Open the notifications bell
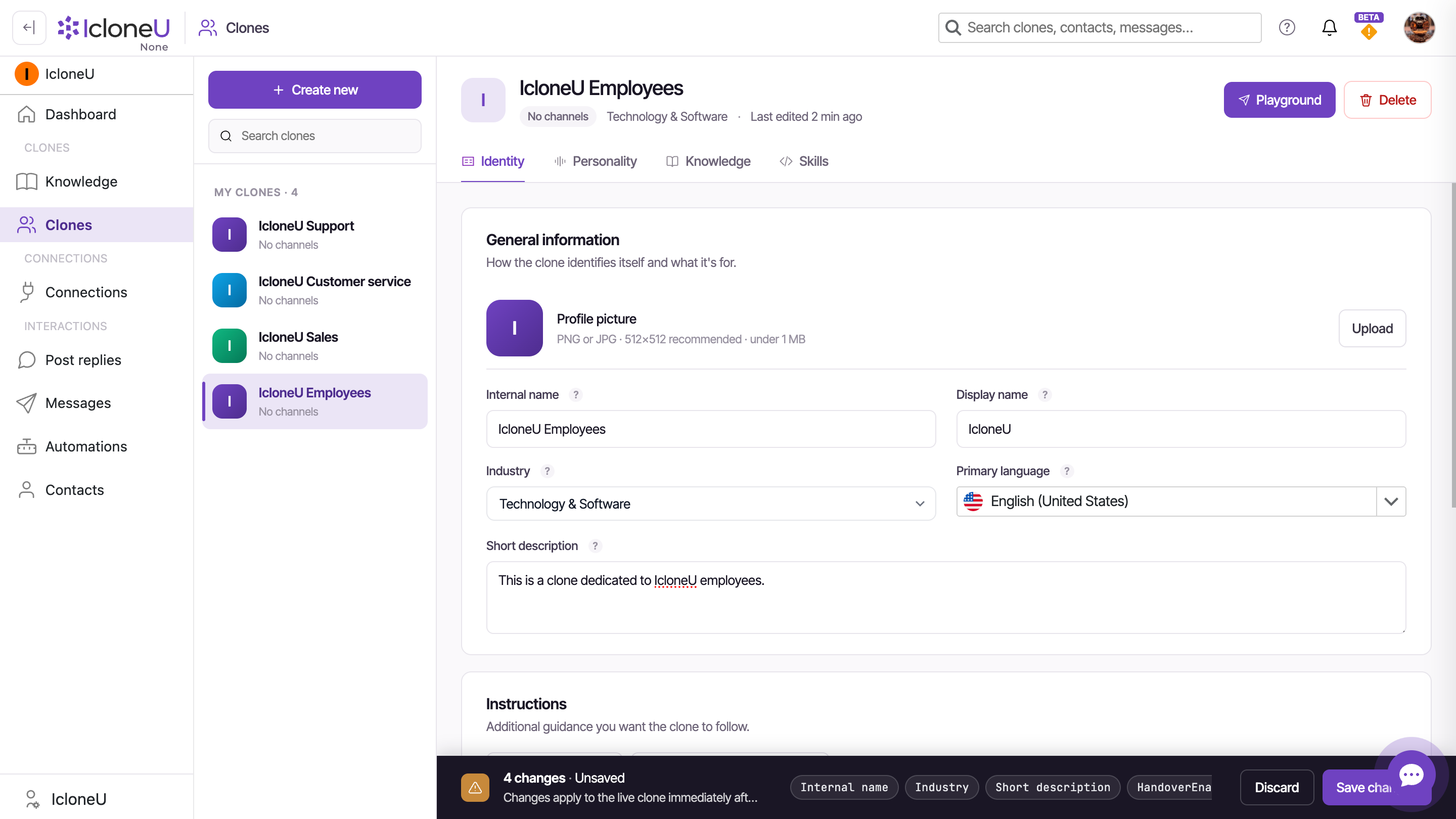Image resolution: width=1456 pixels, height=819 pixels. (x=1329, y=27)
